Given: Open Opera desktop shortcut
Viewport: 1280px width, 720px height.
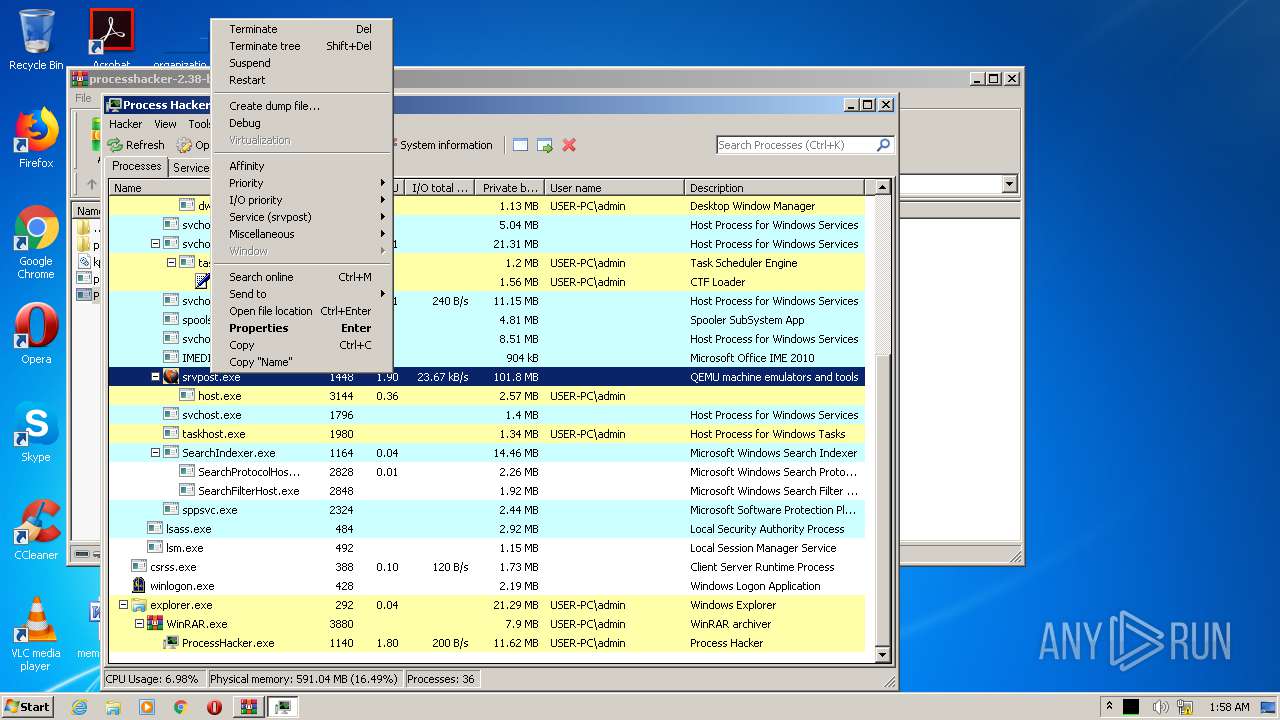Looking at the screenshot, I should click(x=36, y=334).
